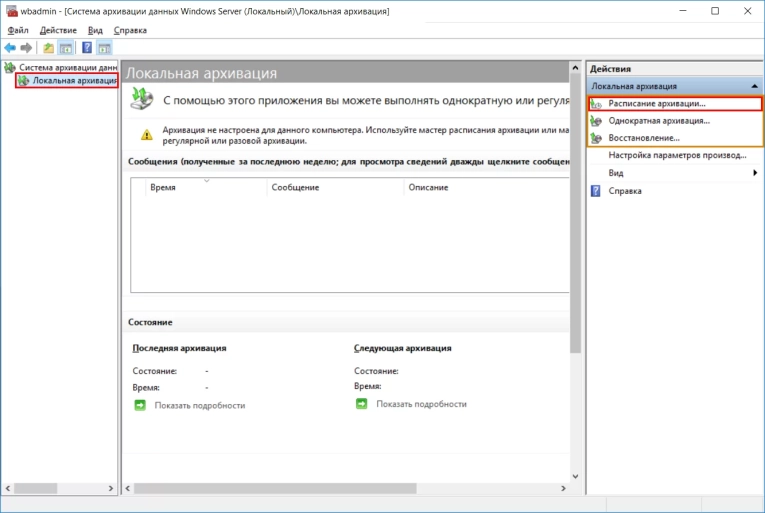Open Расписание архивации wizard
This screenshot has height=513, width=765.
click(657, 104)
